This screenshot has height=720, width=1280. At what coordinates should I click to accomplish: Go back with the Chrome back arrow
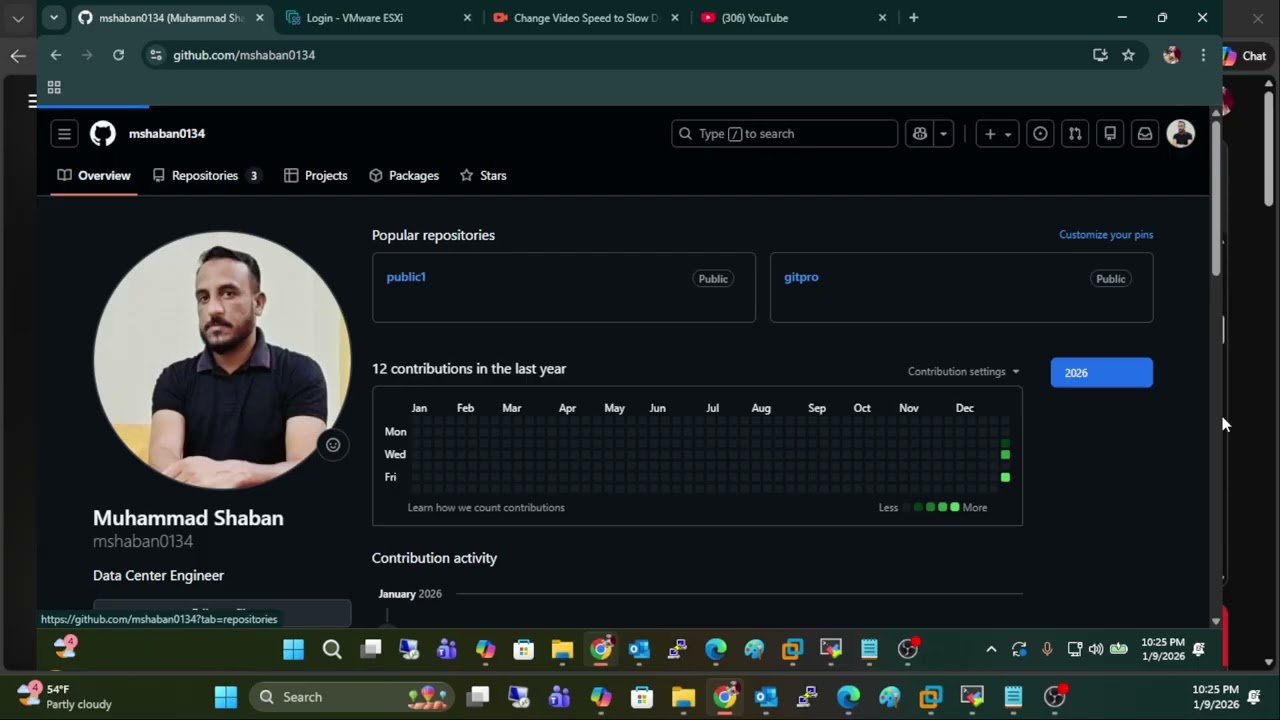coord(56,55)
